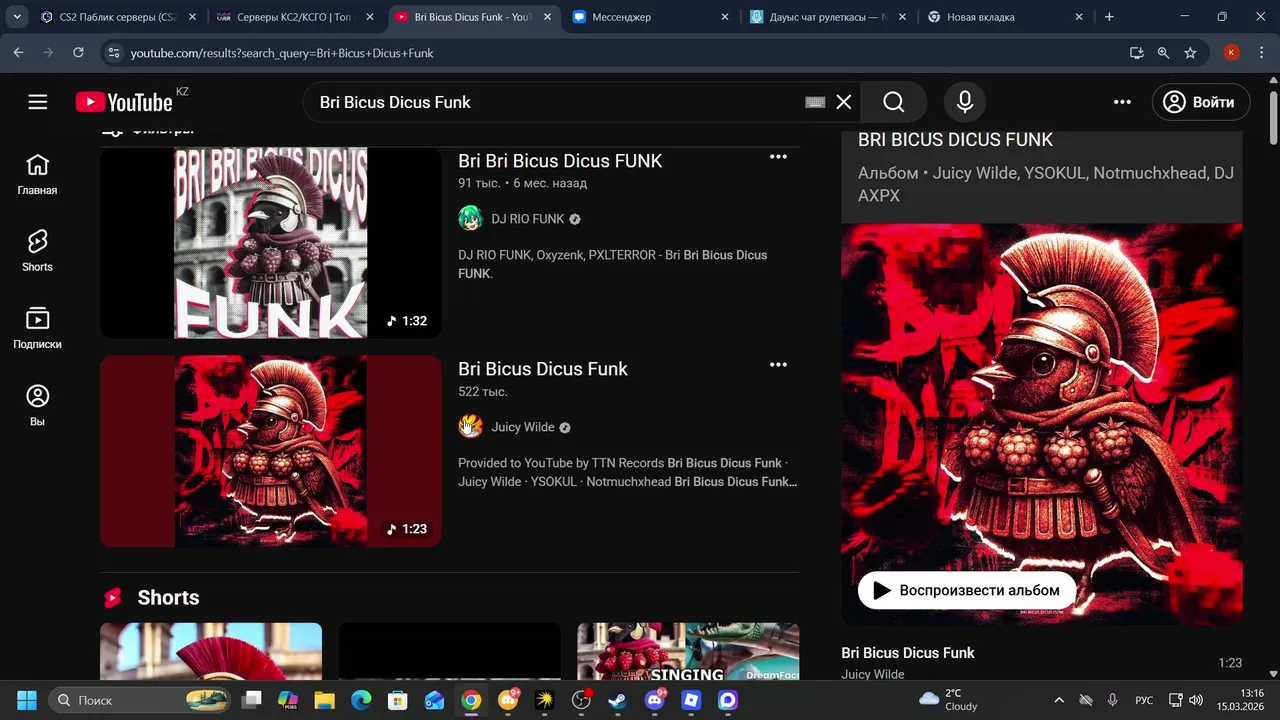Open the Вы section in the sidebar
The image size is (1280, 720).
click(x=37, y=406)
